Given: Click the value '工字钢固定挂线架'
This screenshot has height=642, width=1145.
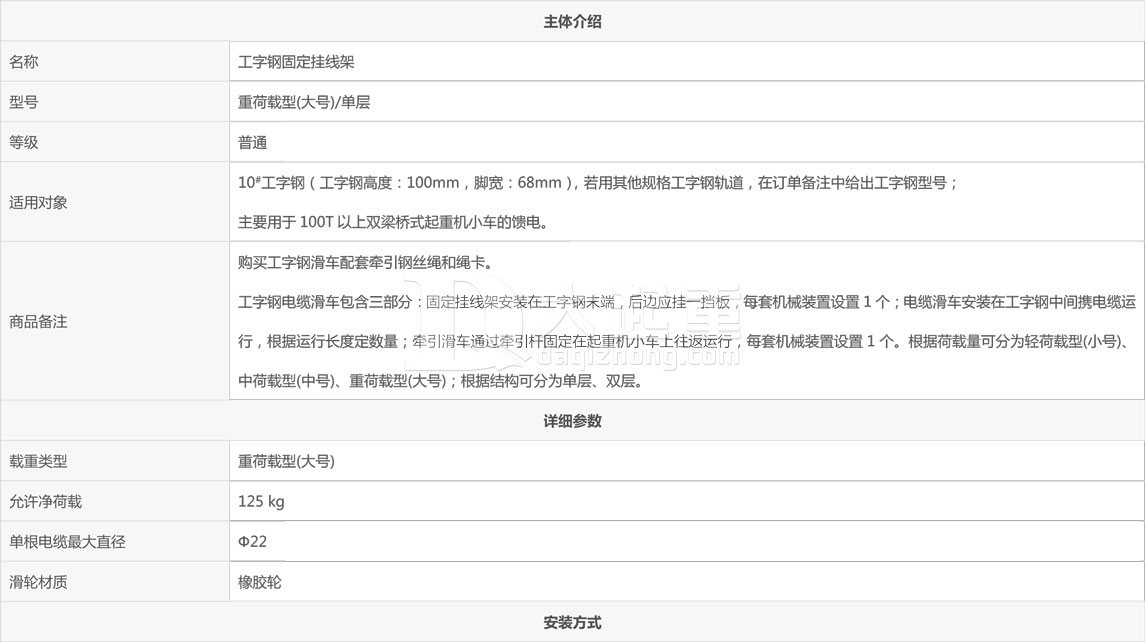Looking at the screenshot, I should 296,62.
